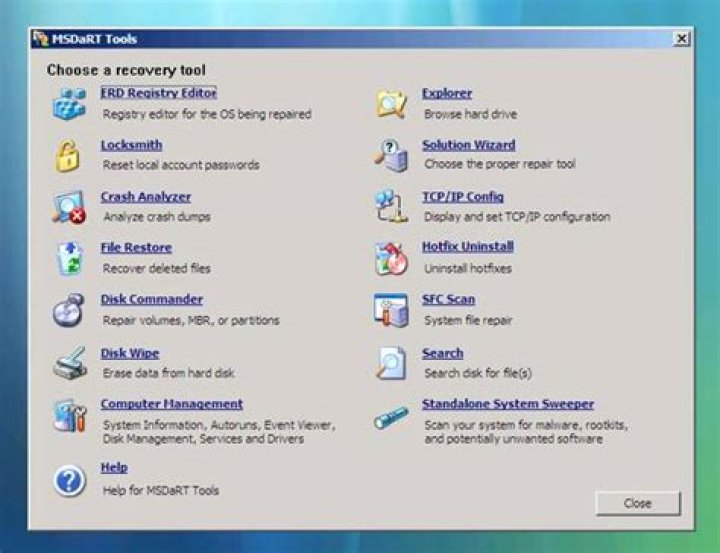The height and width of the screenshot is (553, 720).
Task: Open the ERD Registry Editor link
Action: (x=158, y=93)
